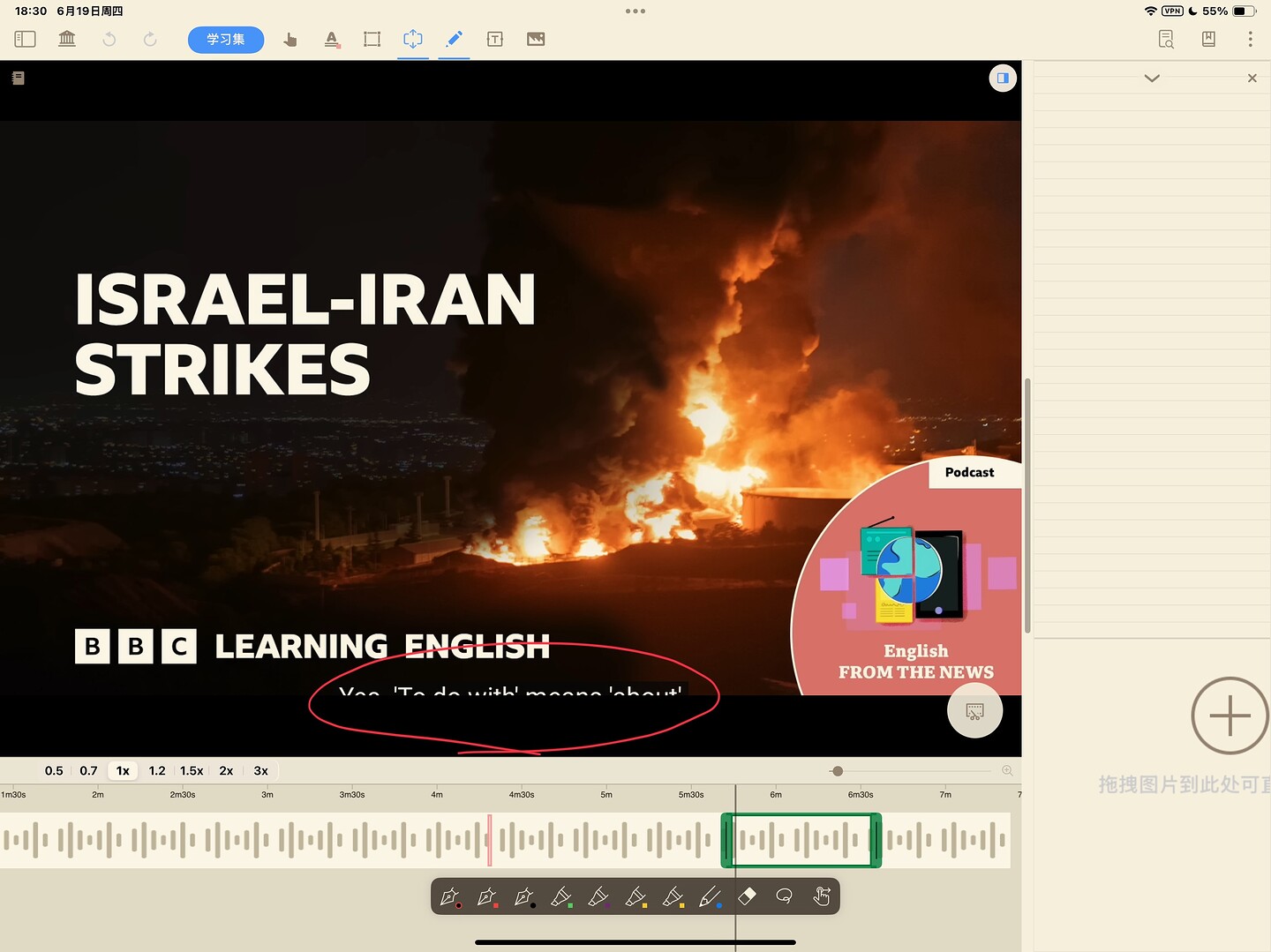Adjust the timeline zoom slider knob
Viewport: 1271px width, 952px height.
click(838, 771)
